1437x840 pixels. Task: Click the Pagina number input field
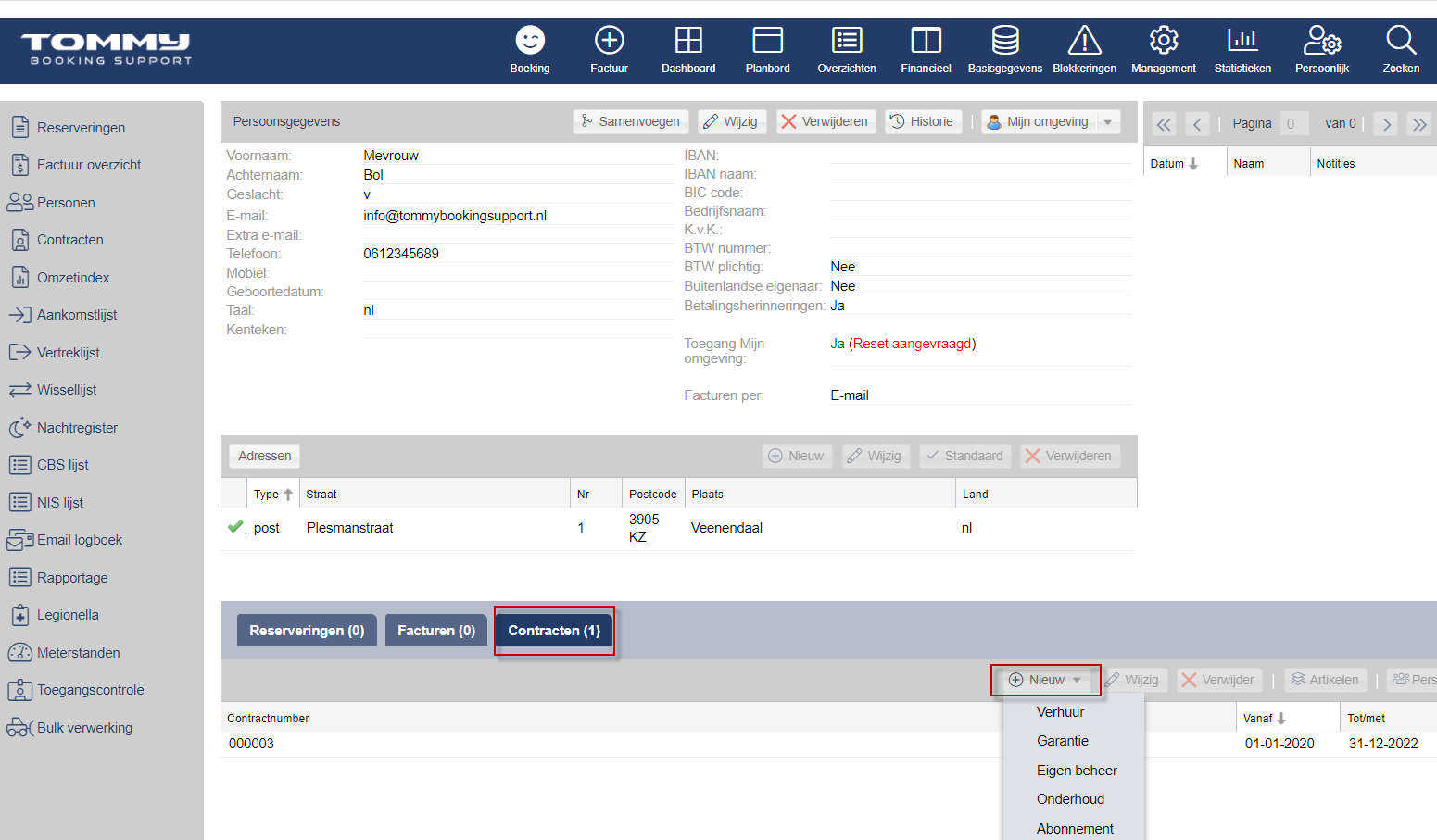(1293, 123)
